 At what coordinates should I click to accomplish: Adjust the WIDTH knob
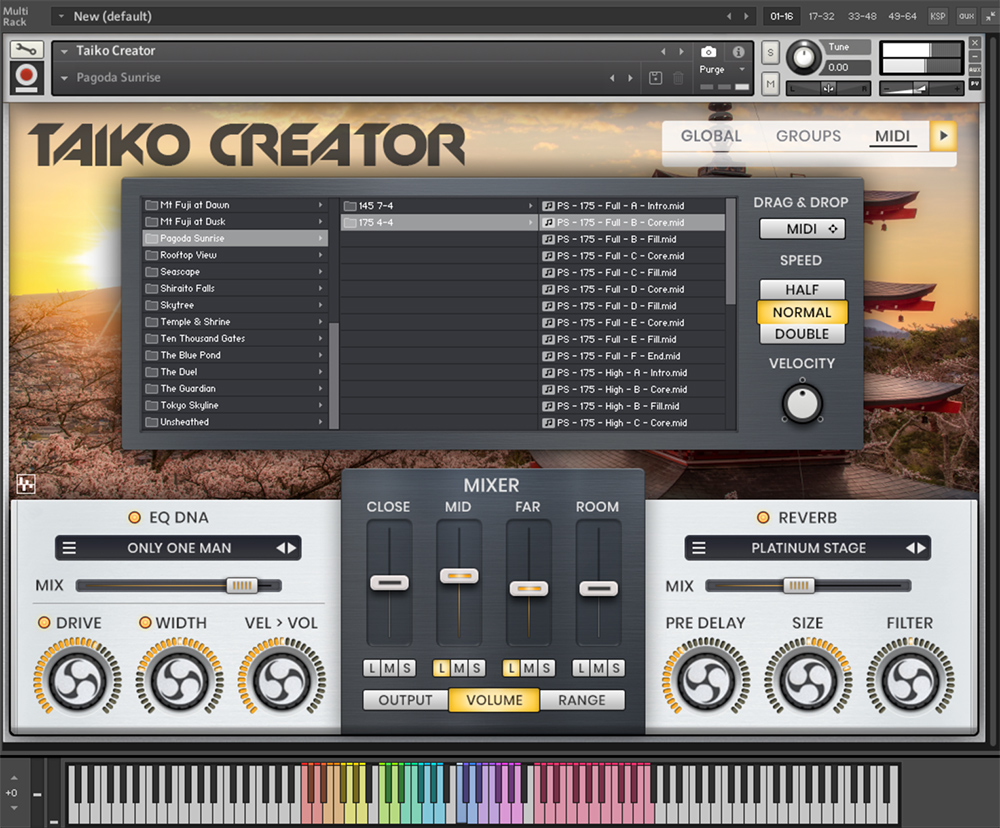[x=180, y=681]
